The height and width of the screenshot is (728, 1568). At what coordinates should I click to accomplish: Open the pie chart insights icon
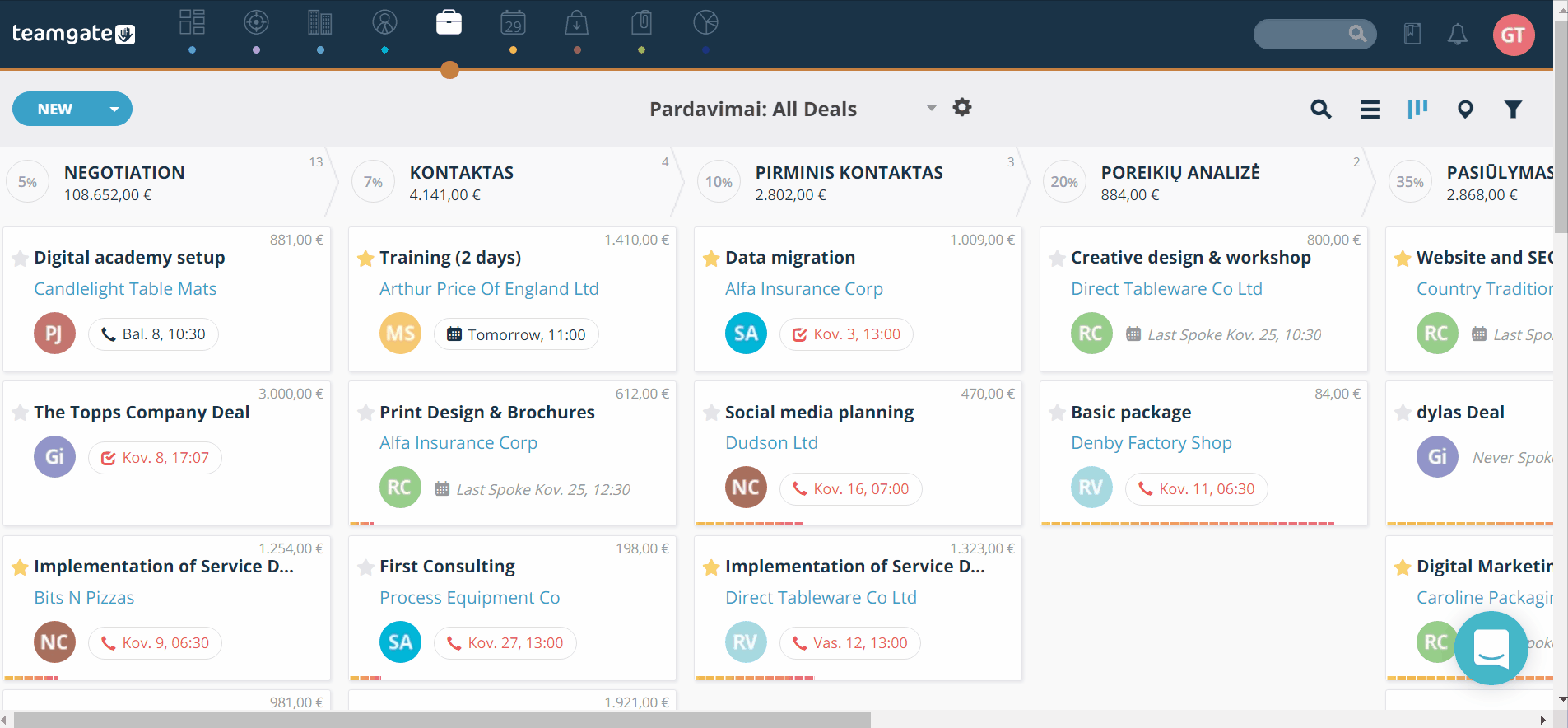click(705, 22)
